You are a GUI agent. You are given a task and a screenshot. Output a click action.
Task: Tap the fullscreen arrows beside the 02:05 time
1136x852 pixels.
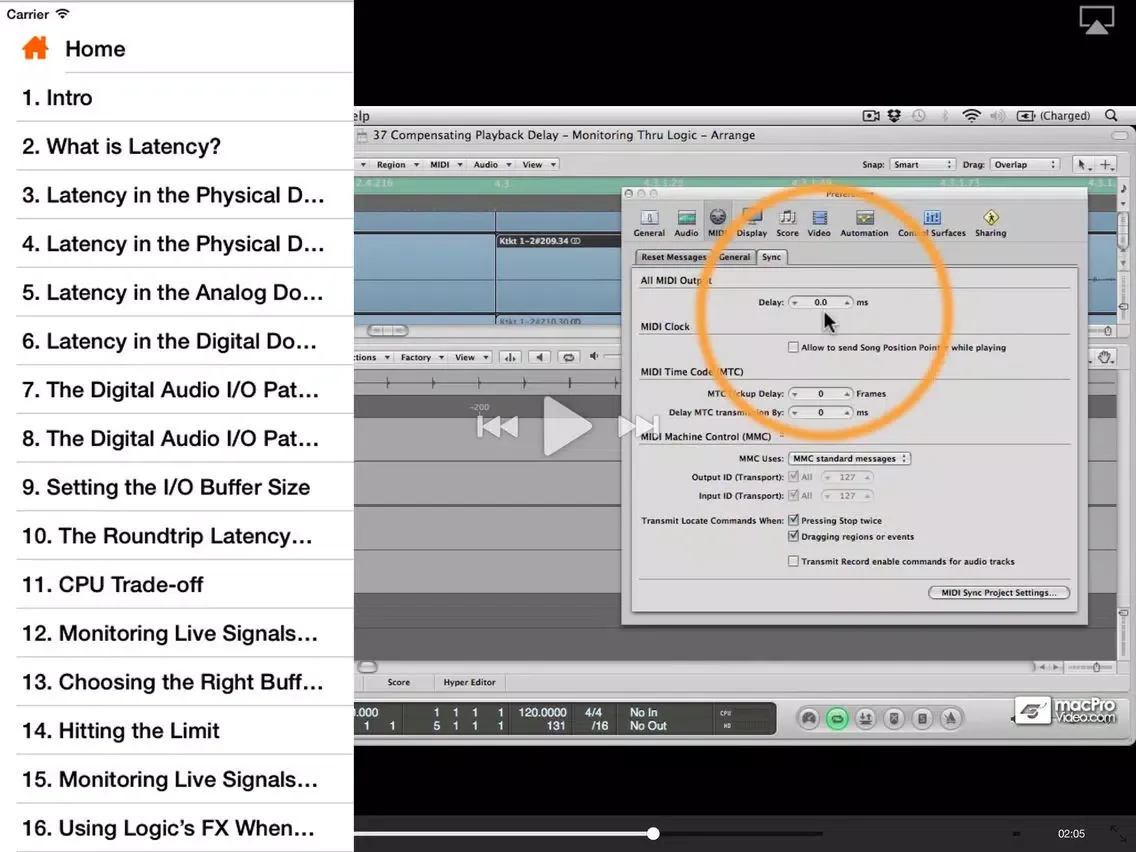pos(1119,833)
